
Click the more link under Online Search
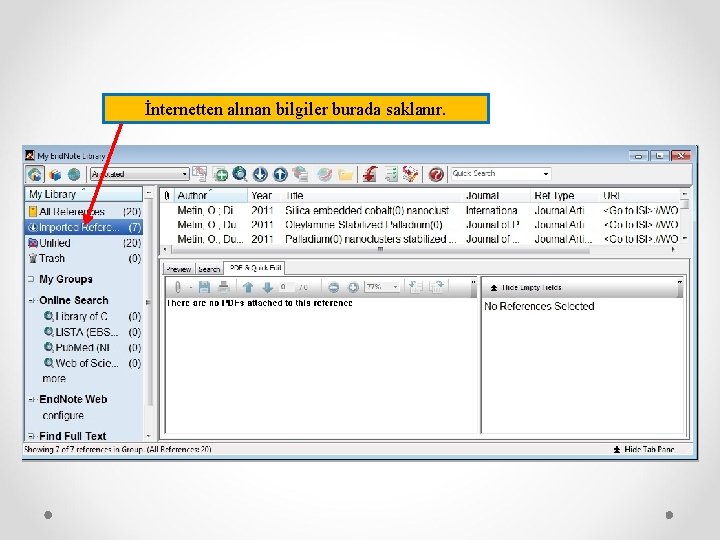[x=54, y=379]
